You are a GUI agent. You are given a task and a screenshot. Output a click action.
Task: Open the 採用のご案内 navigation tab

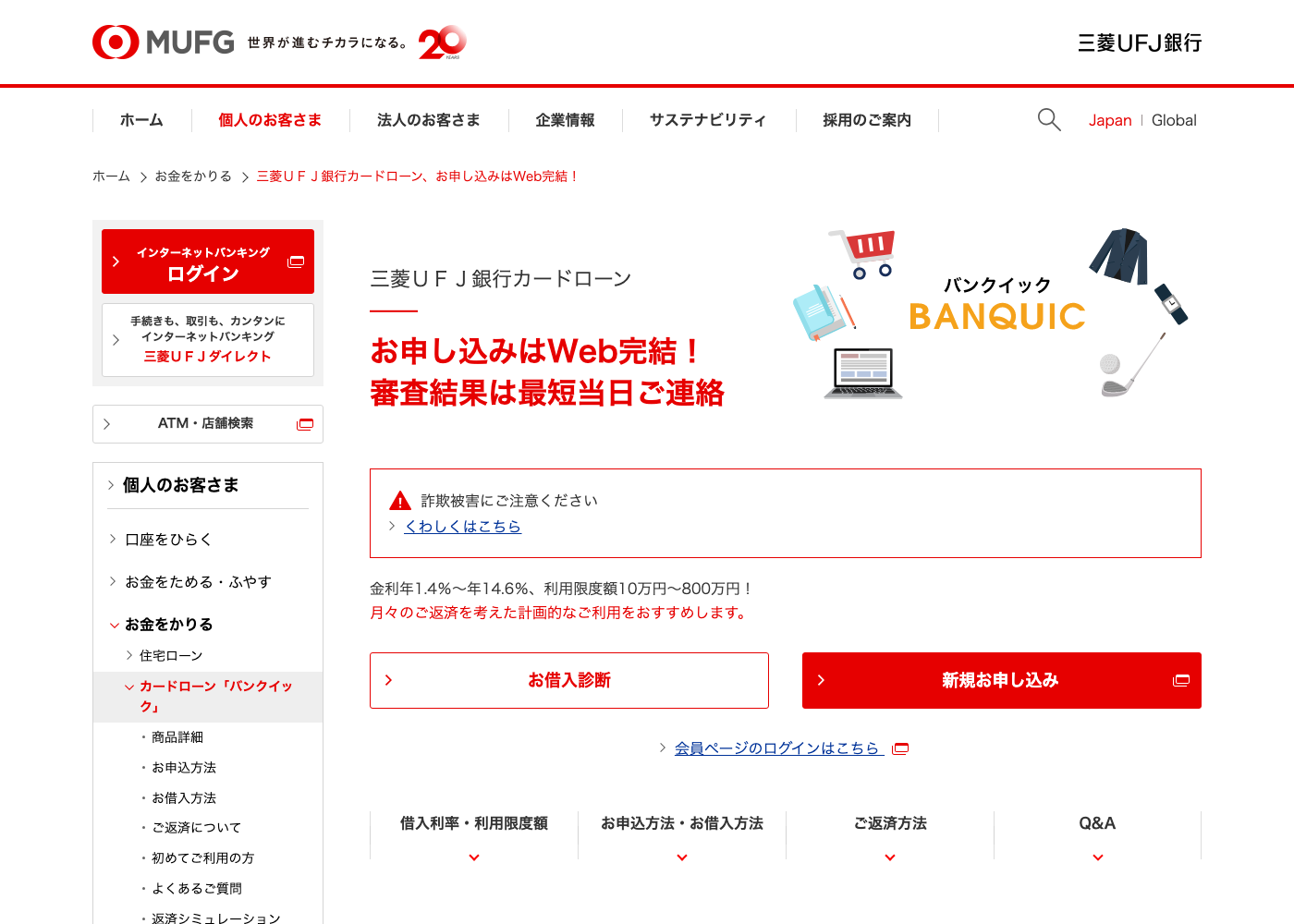(867, 120)
